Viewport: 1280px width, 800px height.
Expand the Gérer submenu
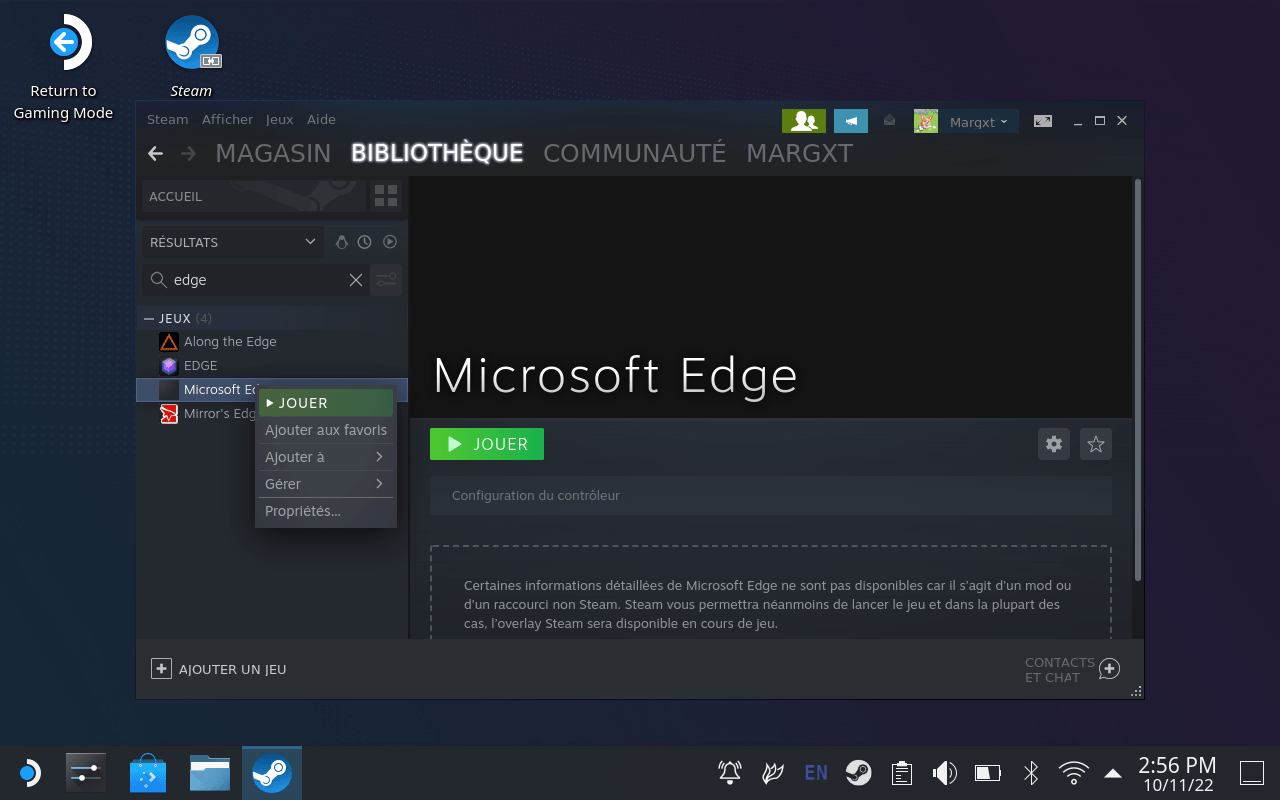(x=326, y=484)
